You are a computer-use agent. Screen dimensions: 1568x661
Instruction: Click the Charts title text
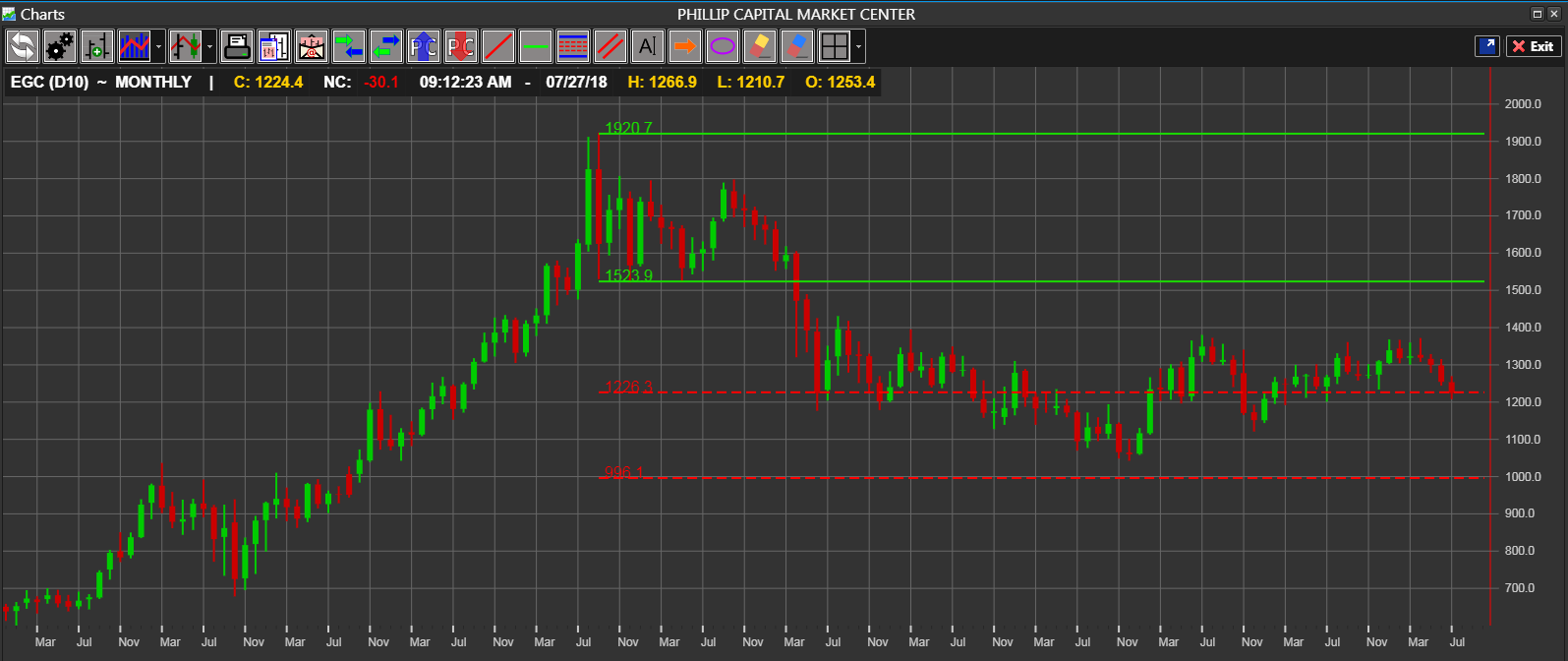(x=42, y=14)
